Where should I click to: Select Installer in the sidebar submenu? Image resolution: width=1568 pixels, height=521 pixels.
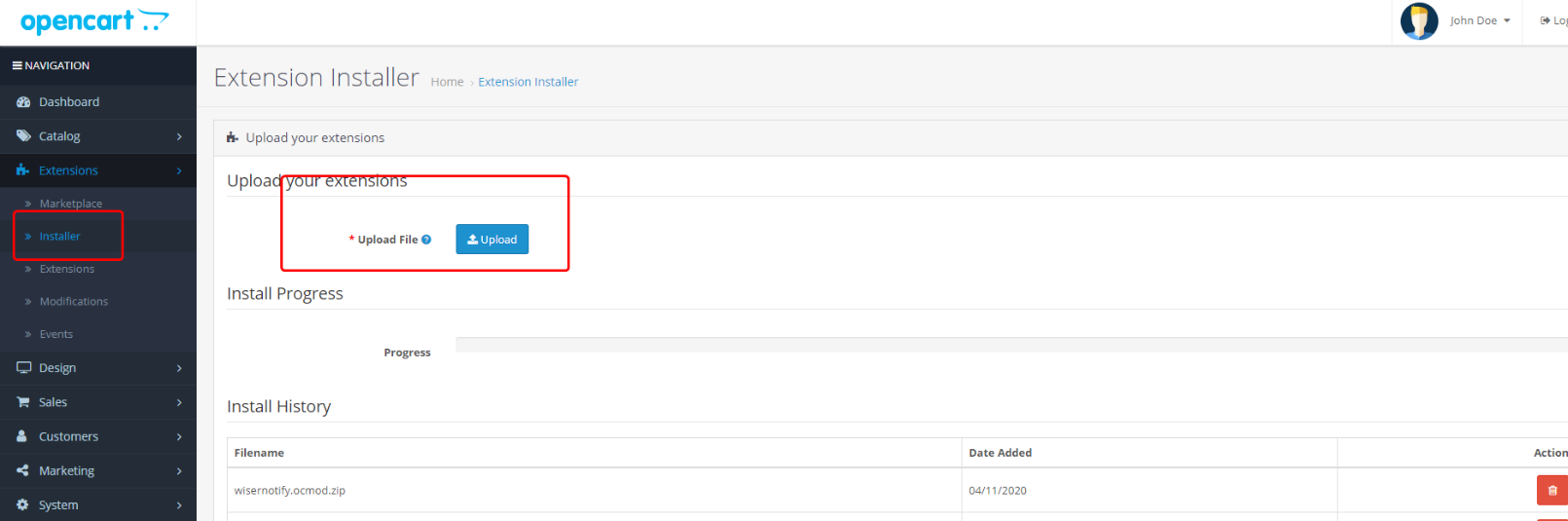[98, 236]
